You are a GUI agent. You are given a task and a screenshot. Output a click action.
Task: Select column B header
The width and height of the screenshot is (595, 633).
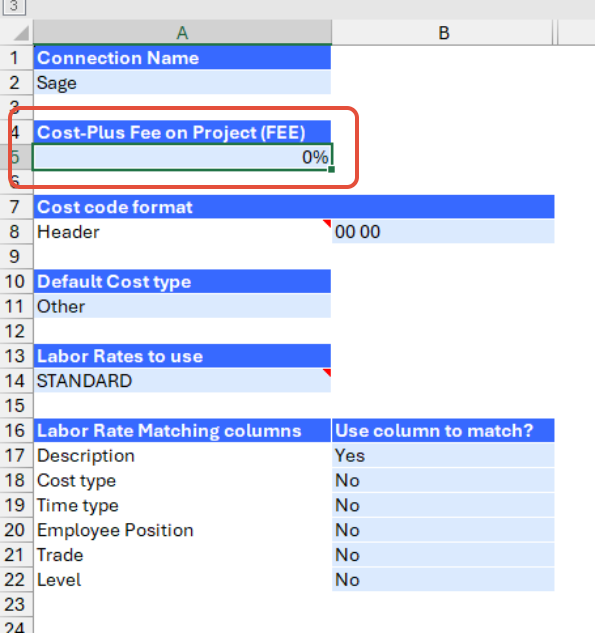coord(443,33)
